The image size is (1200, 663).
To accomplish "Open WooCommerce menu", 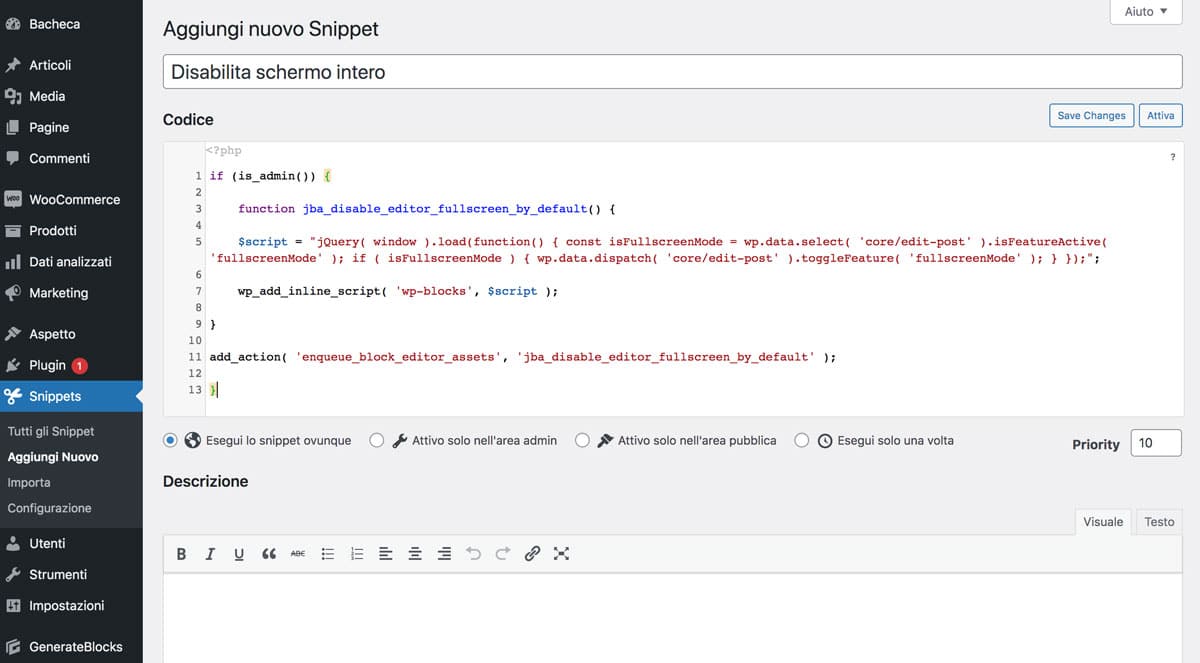I will coord(71,199).
